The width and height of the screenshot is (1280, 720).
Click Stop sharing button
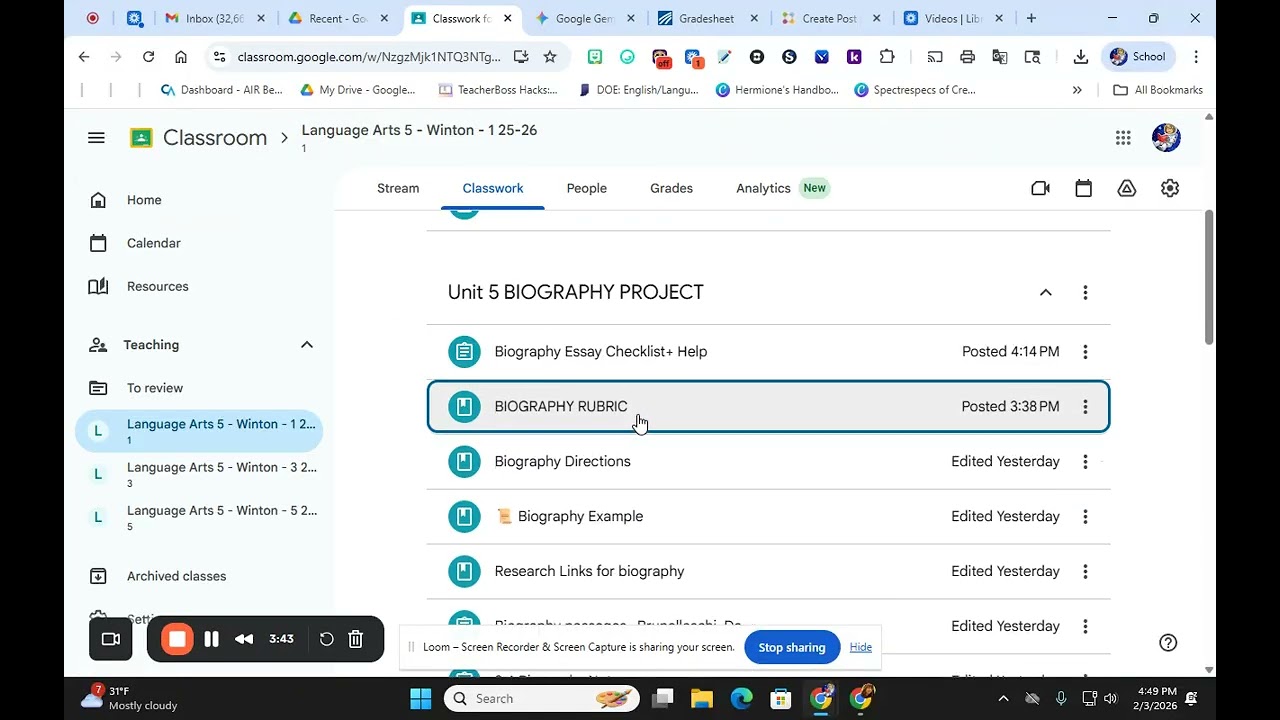pos(791,647)
